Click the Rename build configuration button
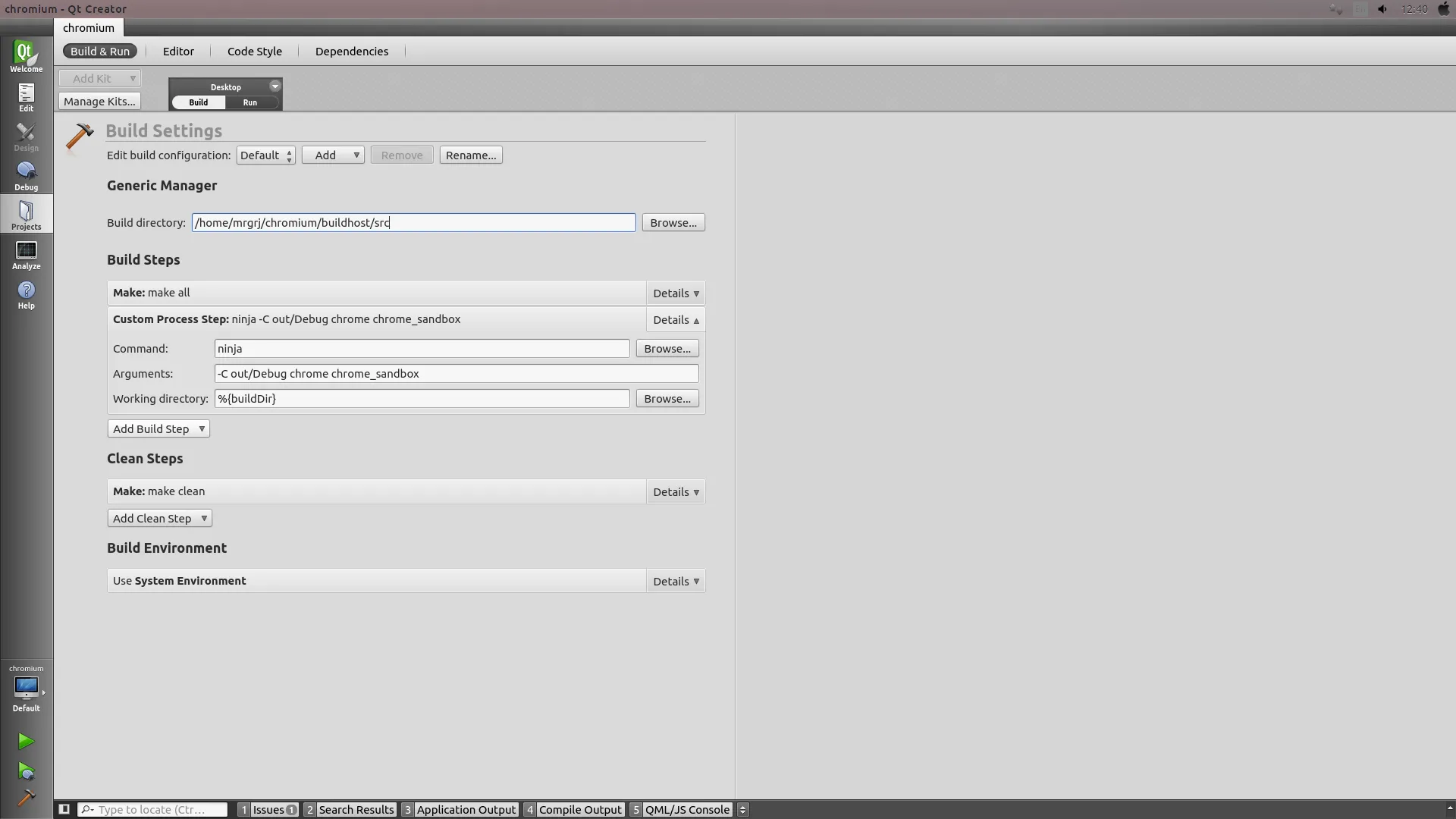Screen dimensions: 1456x819 coord(471,155)
